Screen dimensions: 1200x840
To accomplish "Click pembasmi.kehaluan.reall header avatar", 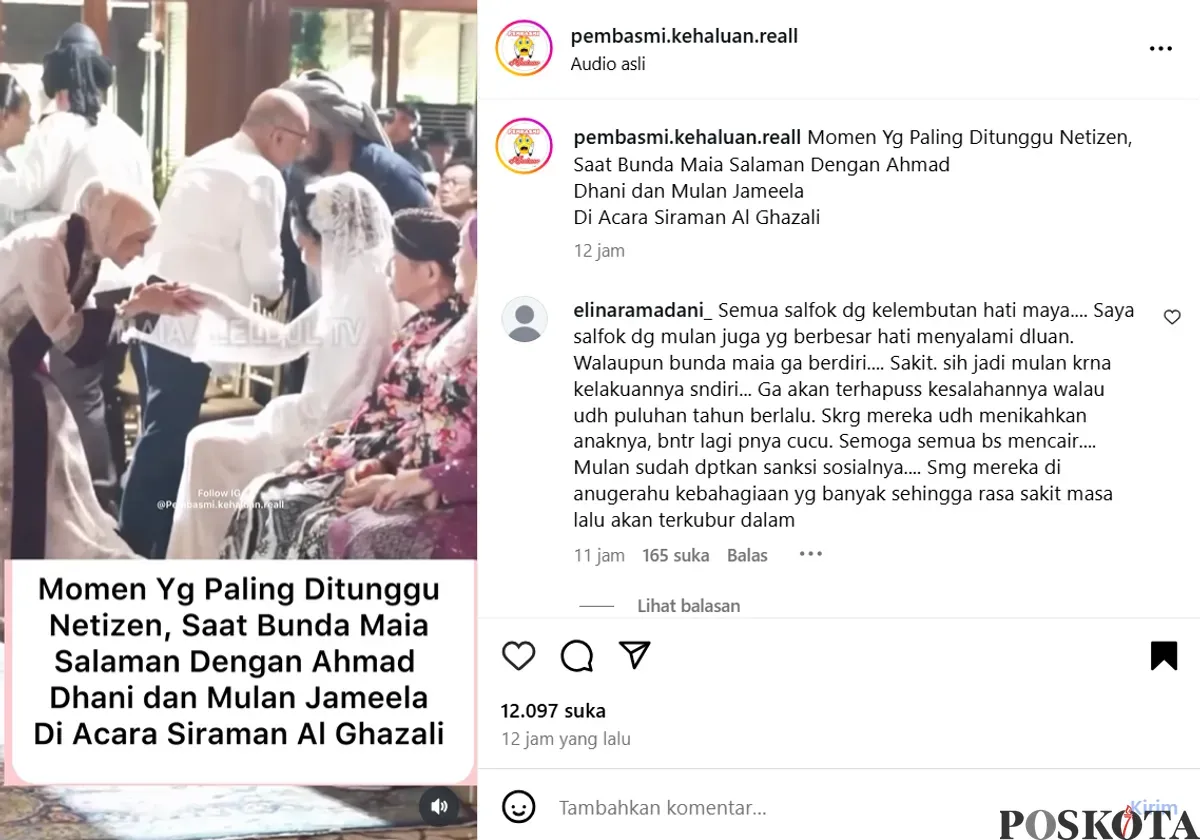I will (524, 48).
